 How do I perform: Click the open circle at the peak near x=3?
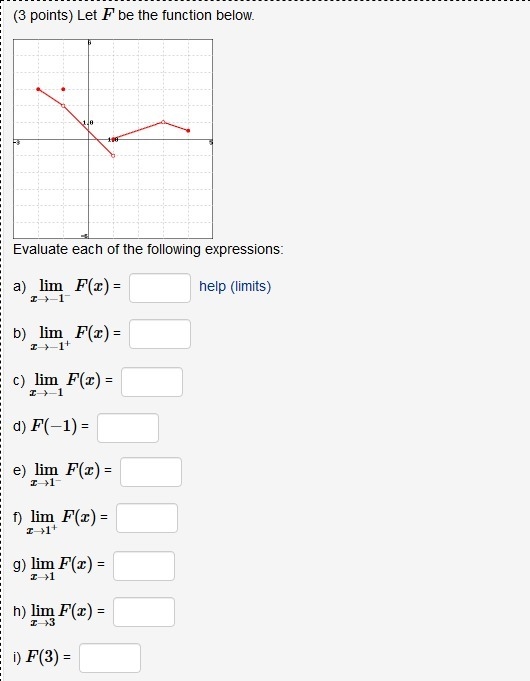(163, 122)
